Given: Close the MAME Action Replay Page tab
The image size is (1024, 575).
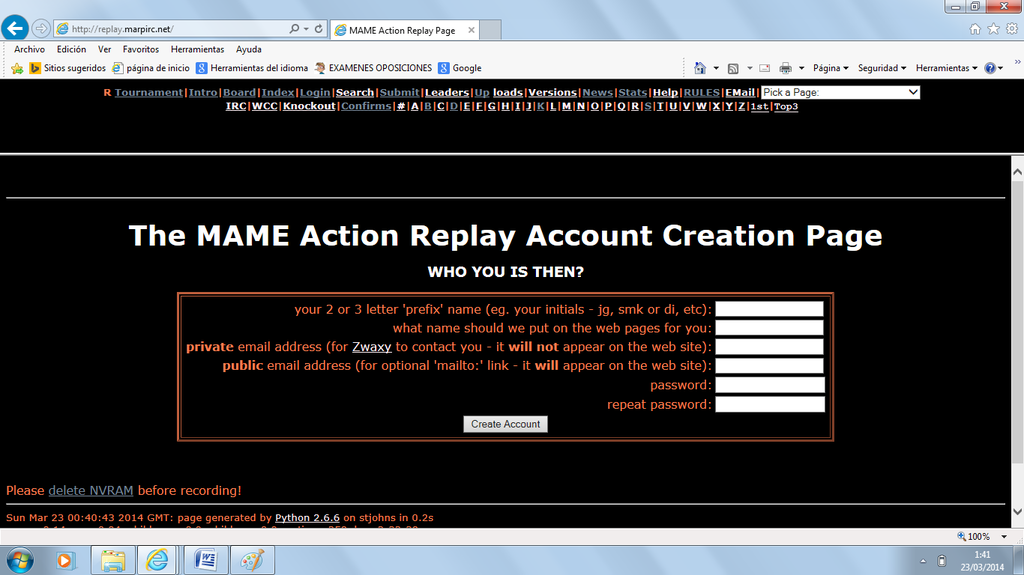Looking at the screenshot, I should (471, 30).
